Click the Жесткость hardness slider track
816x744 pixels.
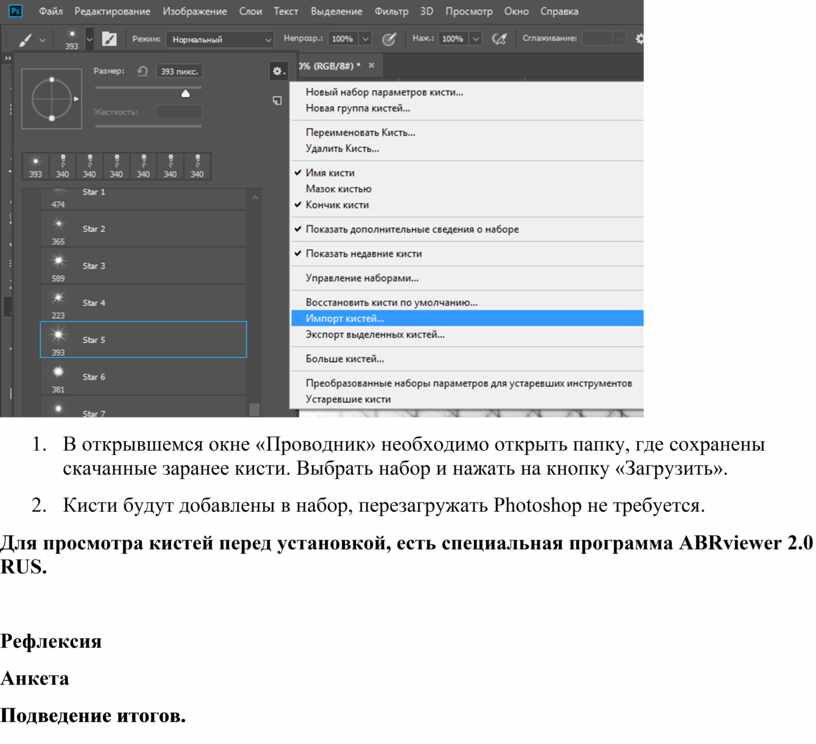[148, 126]
